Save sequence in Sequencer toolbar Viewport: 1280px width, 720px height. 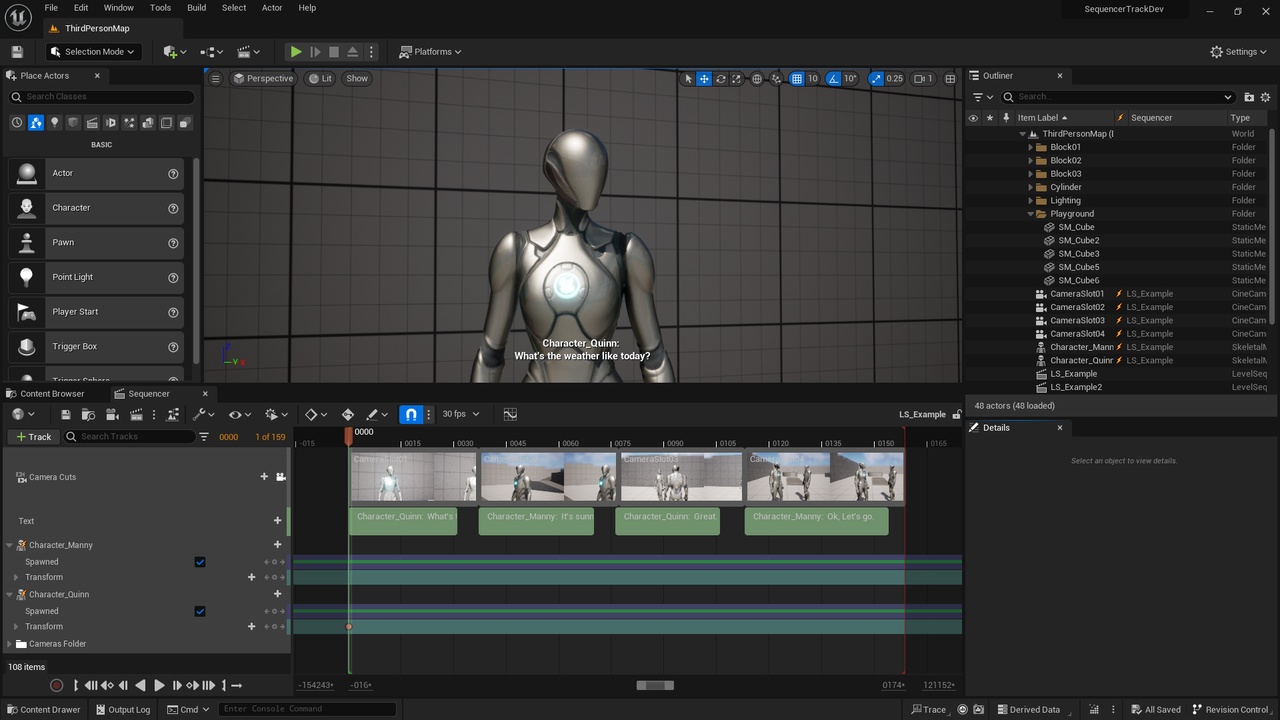(65, 414)
